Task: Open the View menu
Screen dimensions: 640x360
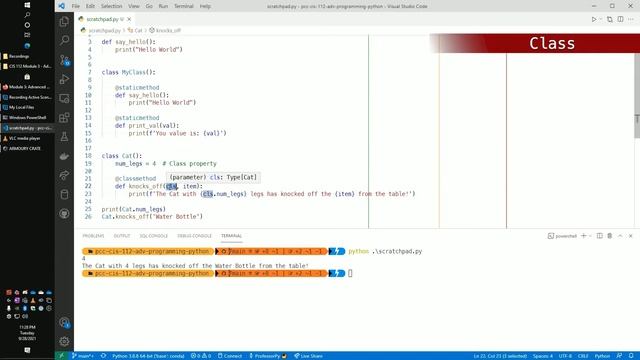Action: pyautogui.click(x=133, y=6)
